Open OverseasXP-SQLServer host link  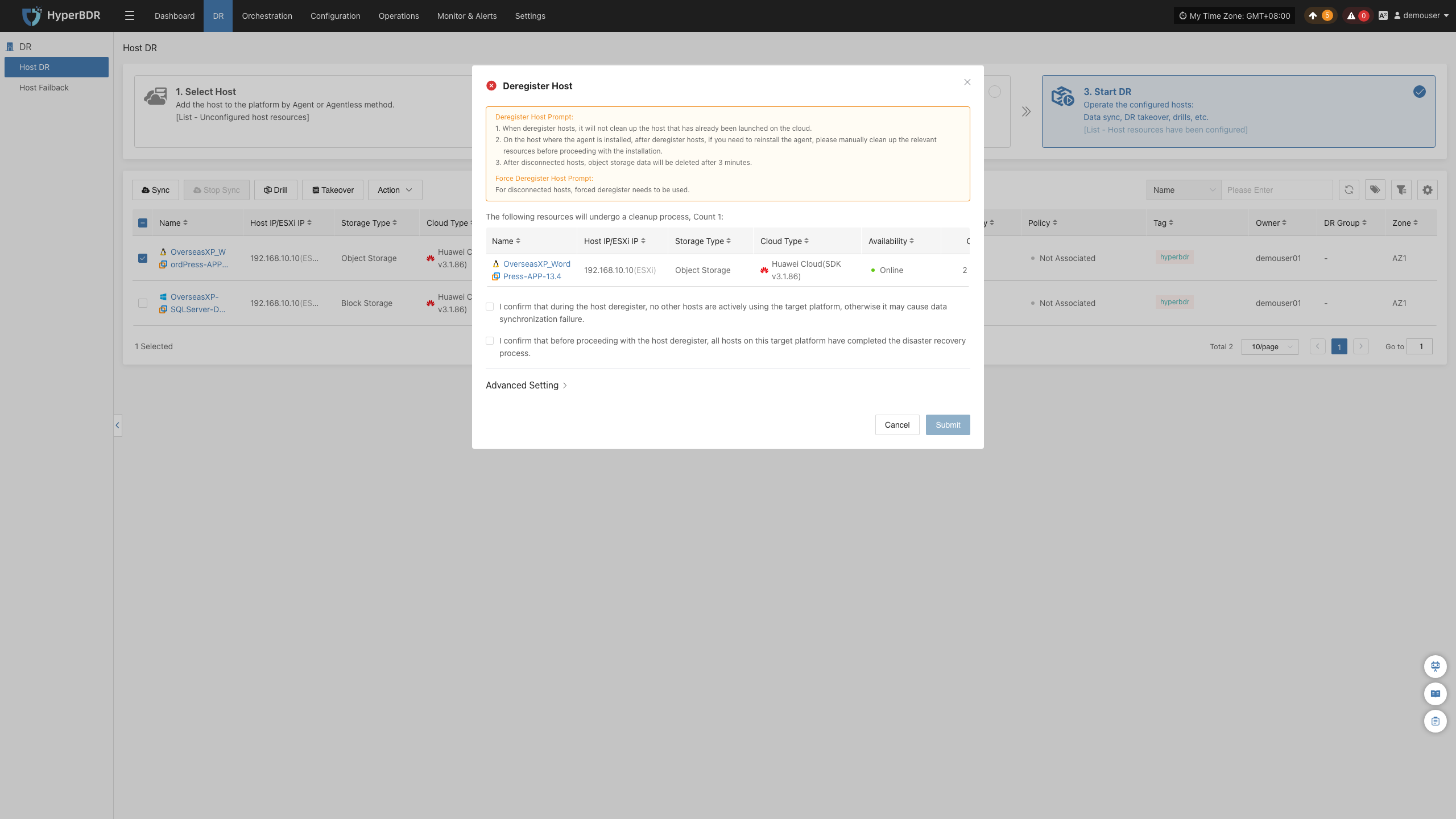197,303
